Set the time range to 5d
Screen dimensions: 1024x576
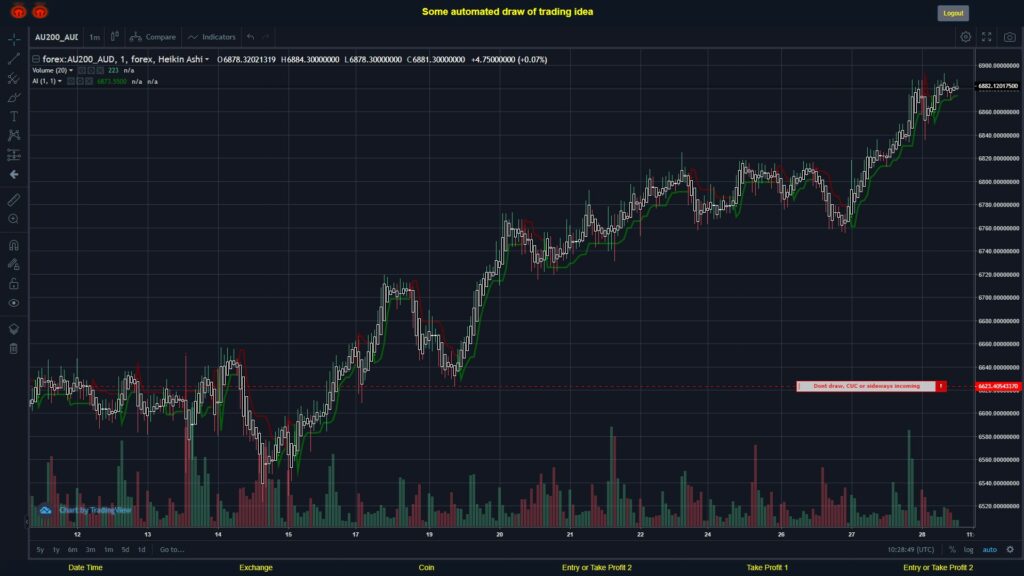tap(125, 550)
